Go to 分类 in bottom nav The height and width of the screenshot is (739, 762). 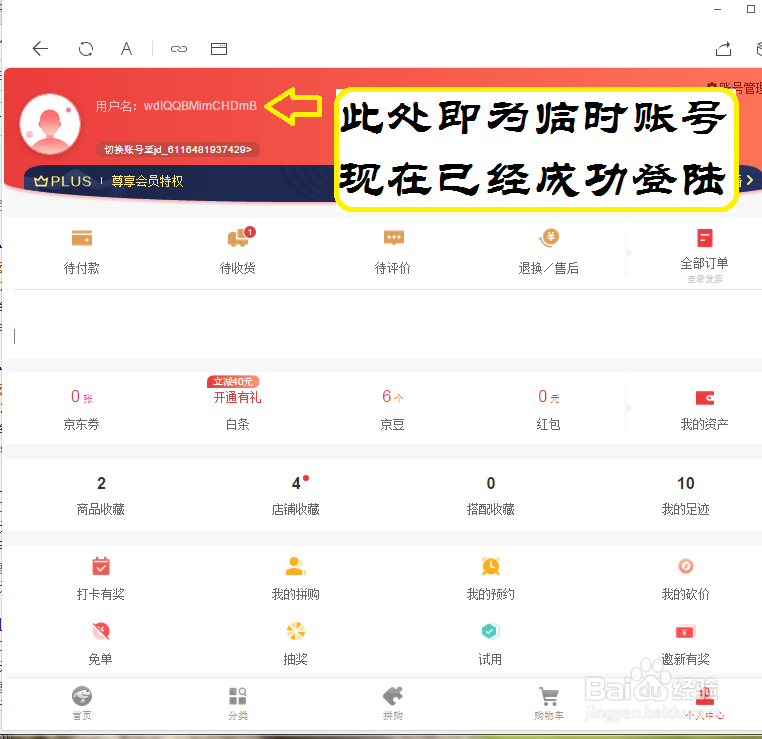[x=238, y=703]
